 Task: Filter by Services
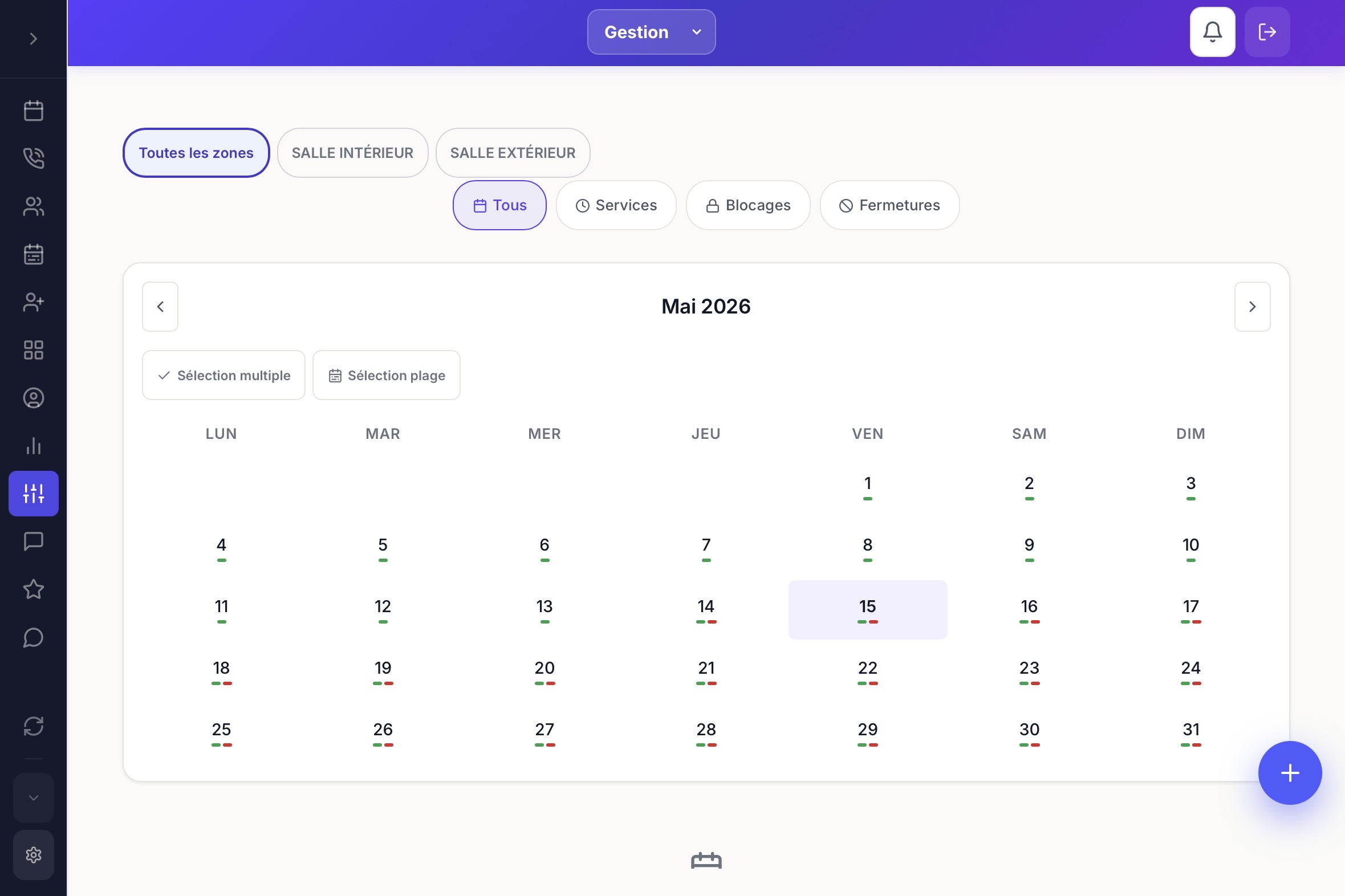pos(616,205)
